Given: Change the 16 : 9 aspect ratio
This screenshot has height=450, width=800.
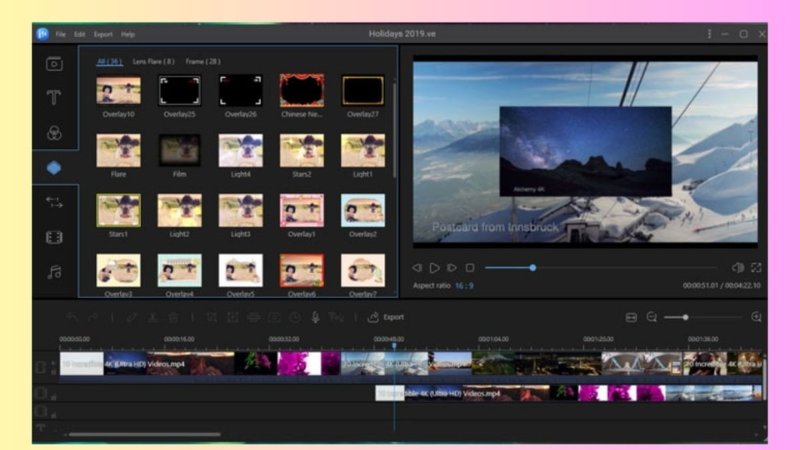Looking at the screenshot, I should pyautogui.click(x=464, y=286).
